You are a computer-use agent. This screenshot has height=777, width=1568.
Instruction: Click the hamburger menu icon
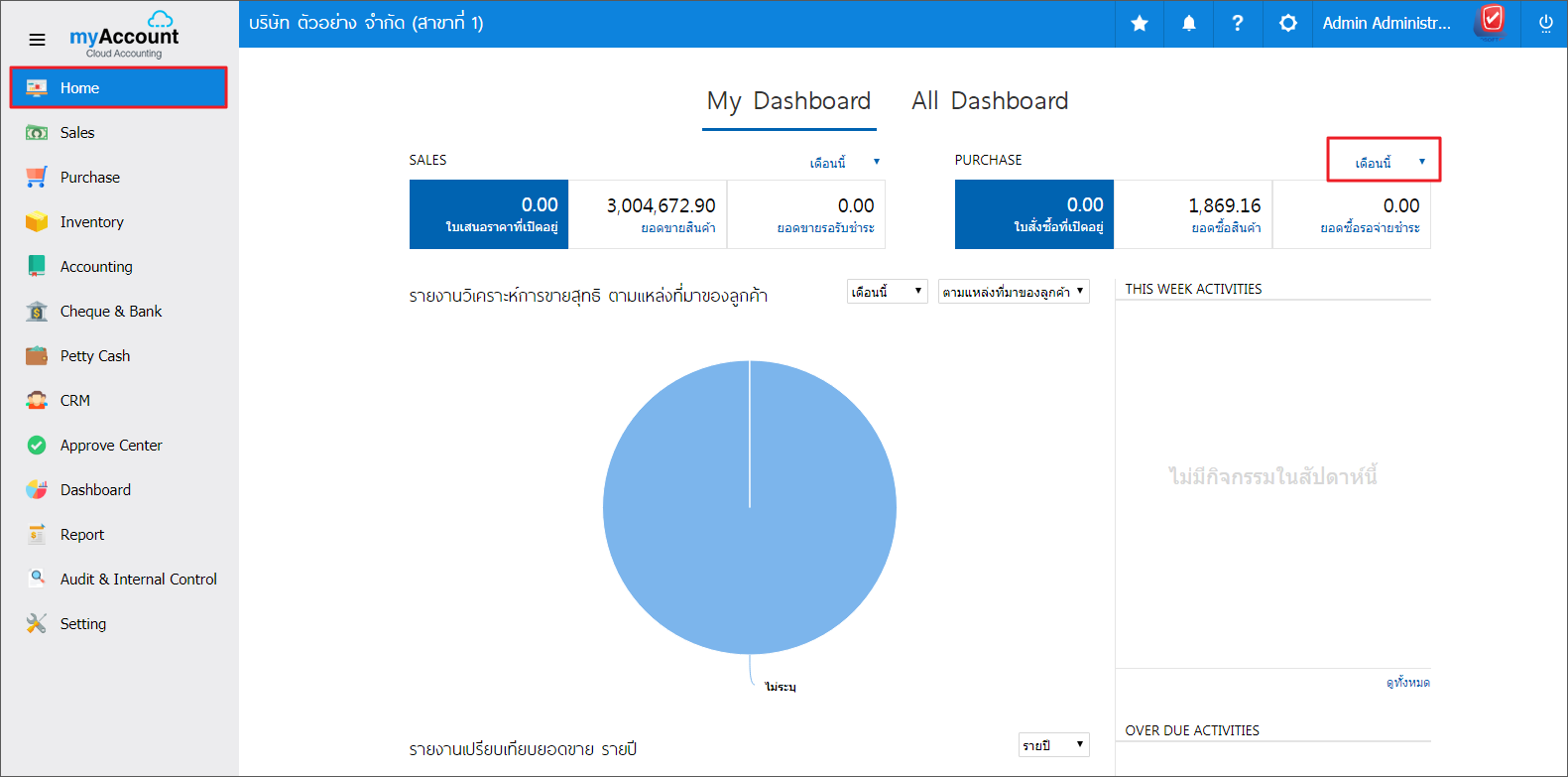[37, 40]
